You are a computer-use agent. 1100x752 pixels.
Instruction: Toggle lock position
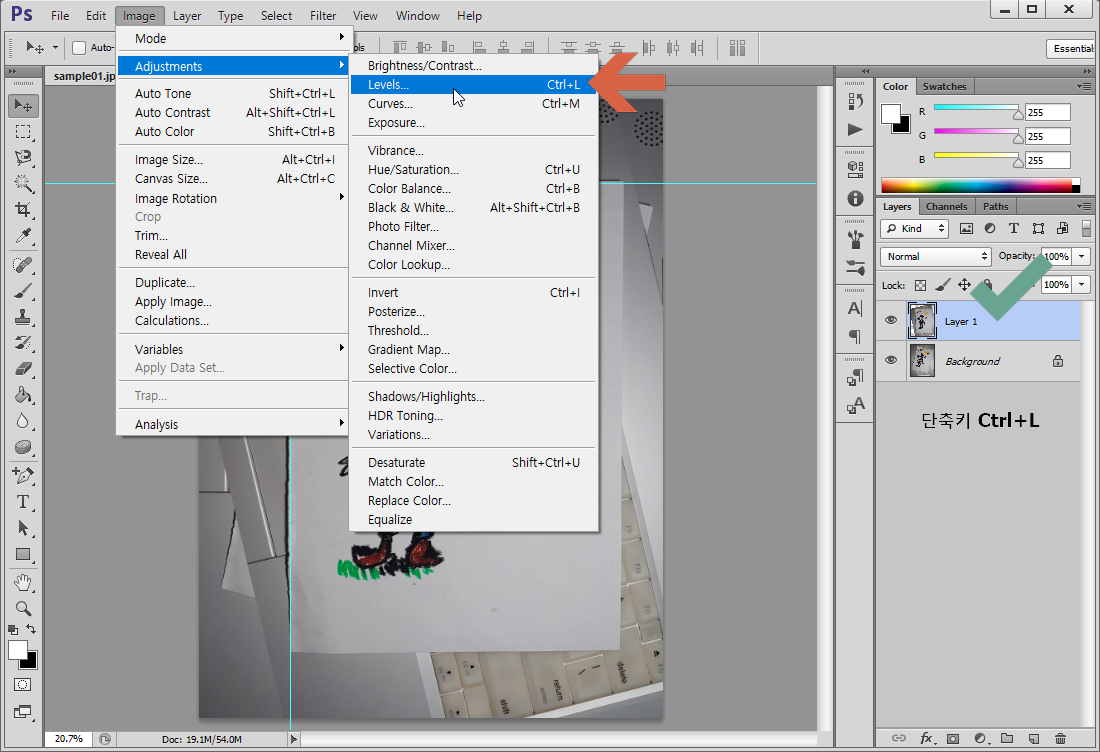coord(965,285)
